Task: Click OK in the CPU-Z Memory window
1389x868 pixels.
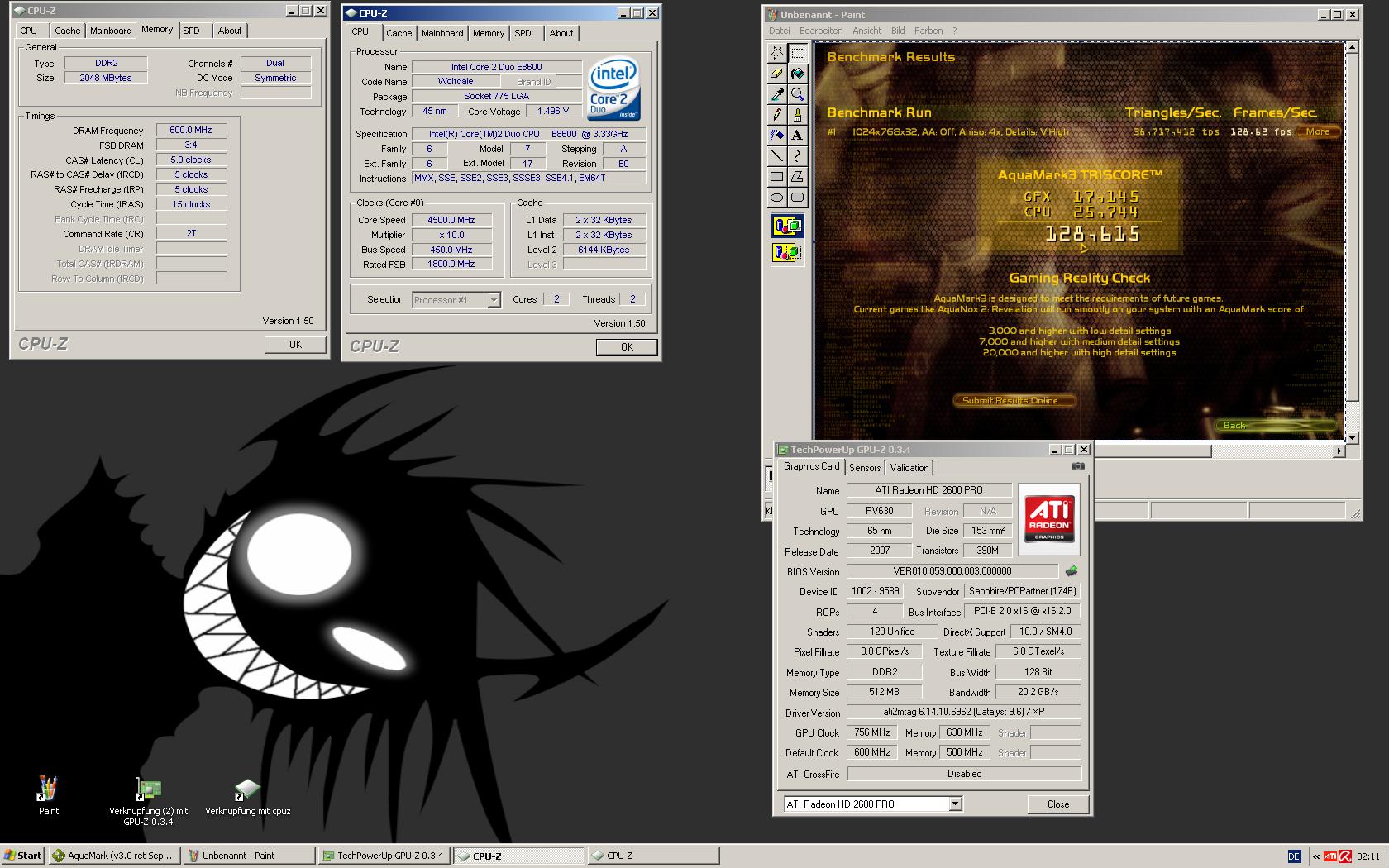Action: (x=295, y=345)
